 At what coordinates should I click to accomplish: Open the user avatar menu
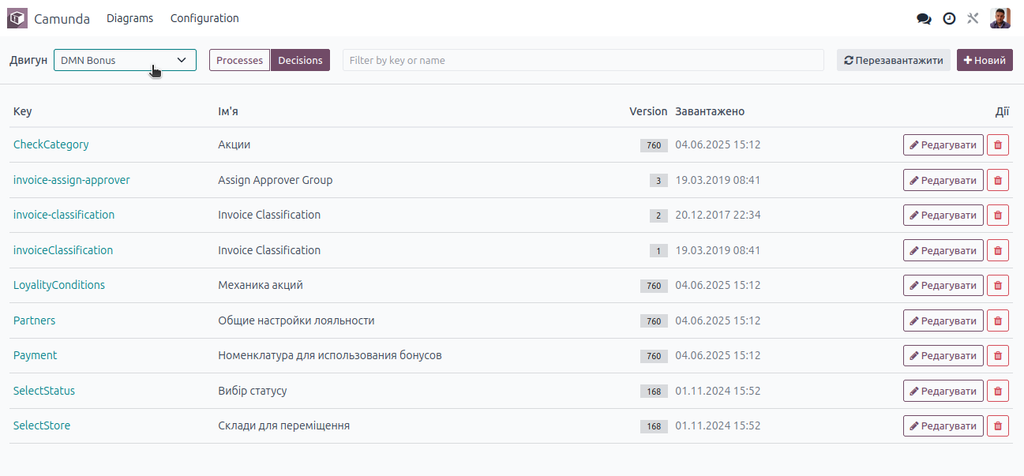1000,18
